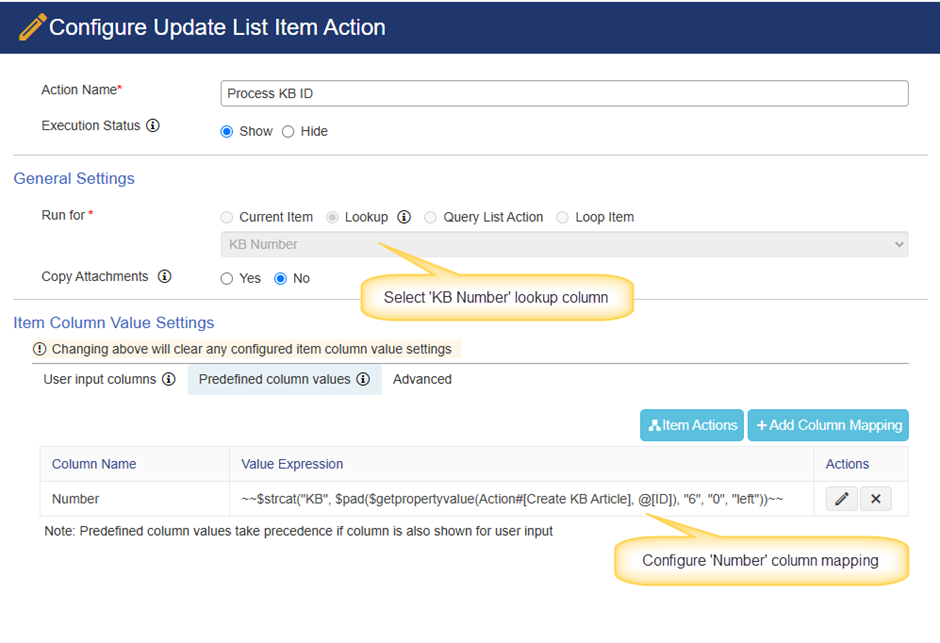Viewport: 940px width, 643px height.
Task: Click the Predefined column values info icon
Action: point(363,379)
